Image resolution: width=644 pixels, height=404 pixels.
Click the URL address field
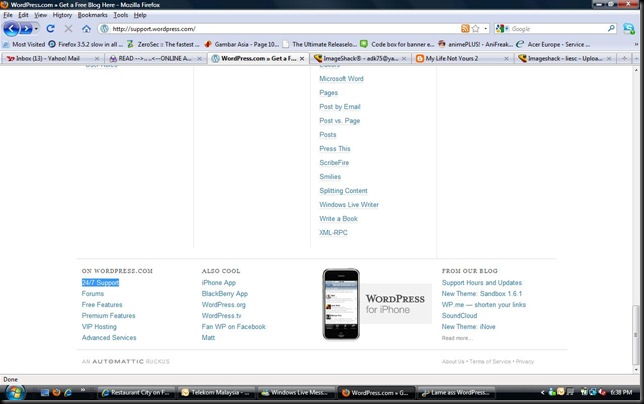click(x=284, y=29)
